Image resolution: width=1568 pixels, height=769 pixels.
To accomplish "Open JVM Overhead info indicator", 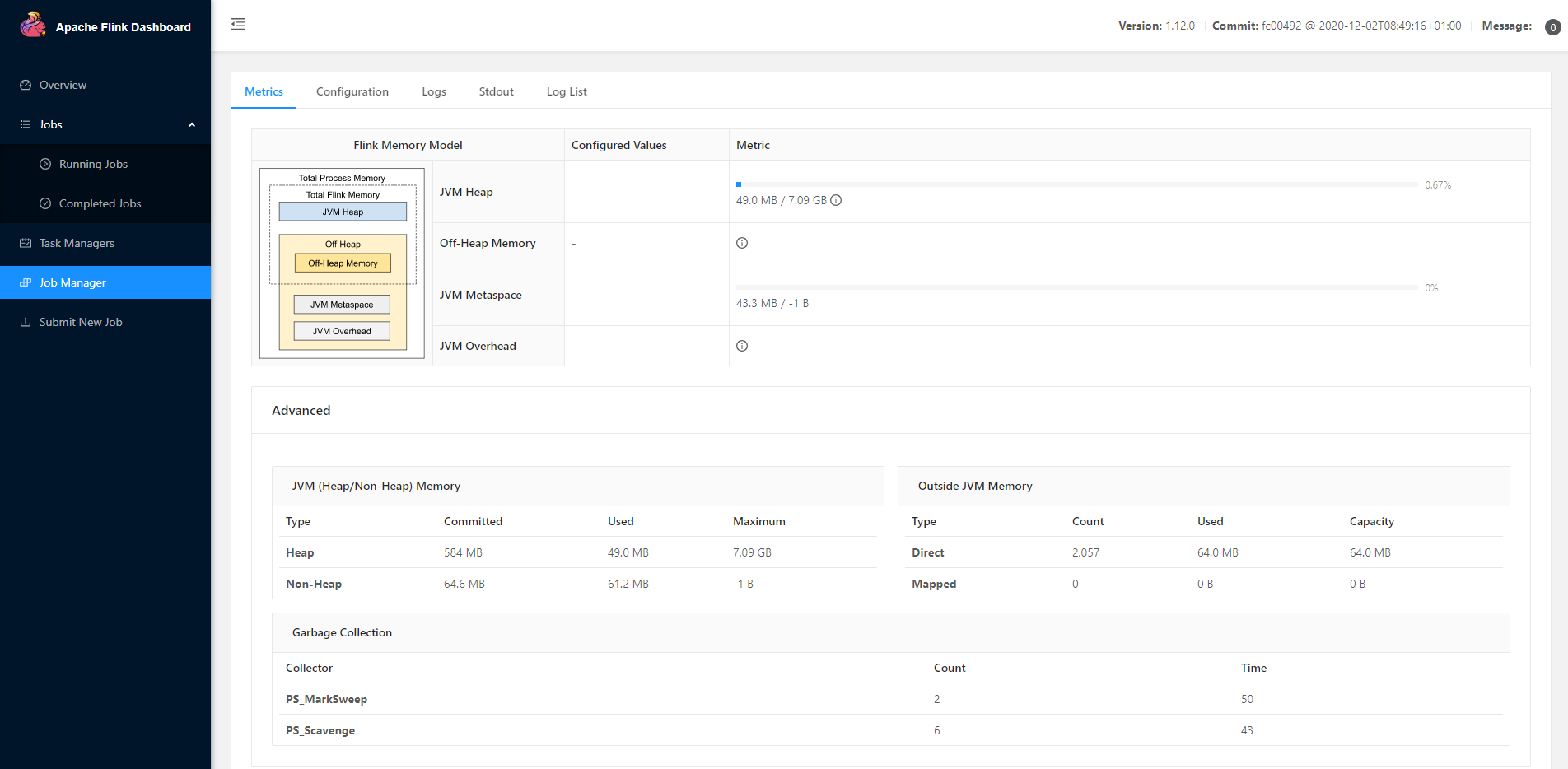I will click(741, 346).
